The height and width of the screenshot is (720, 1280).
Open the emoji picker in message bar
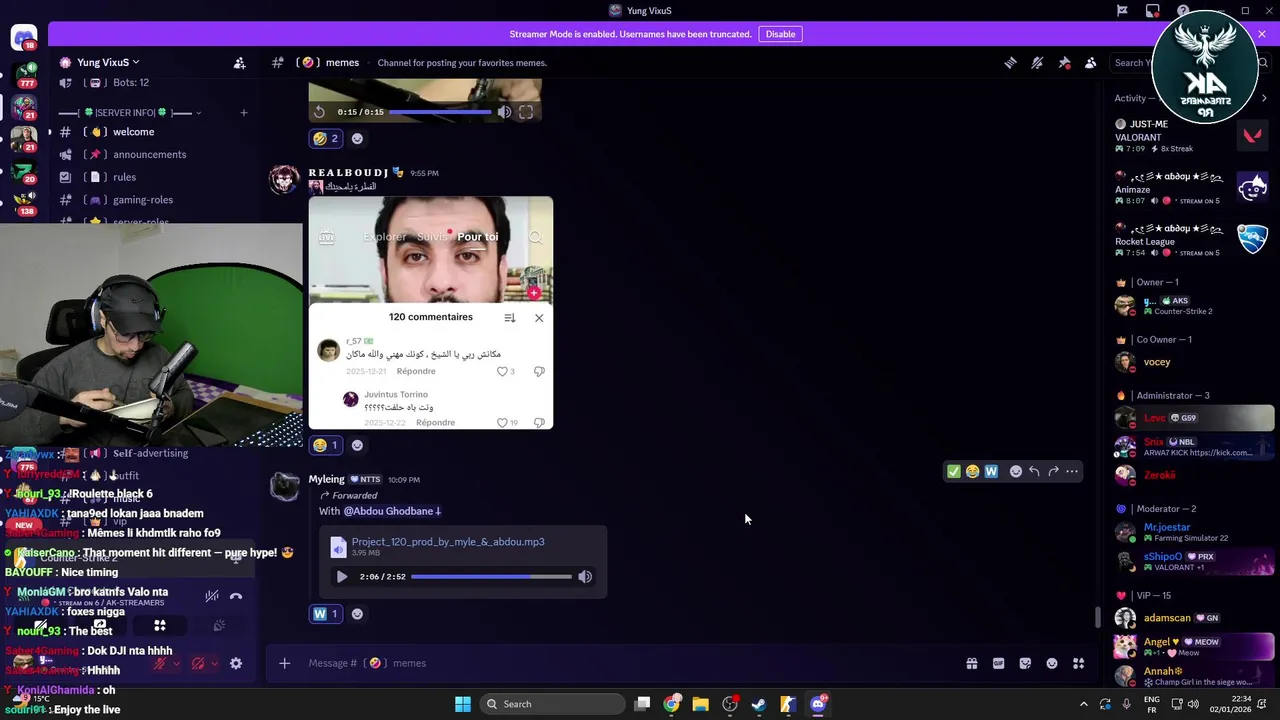pos(1052,663)
